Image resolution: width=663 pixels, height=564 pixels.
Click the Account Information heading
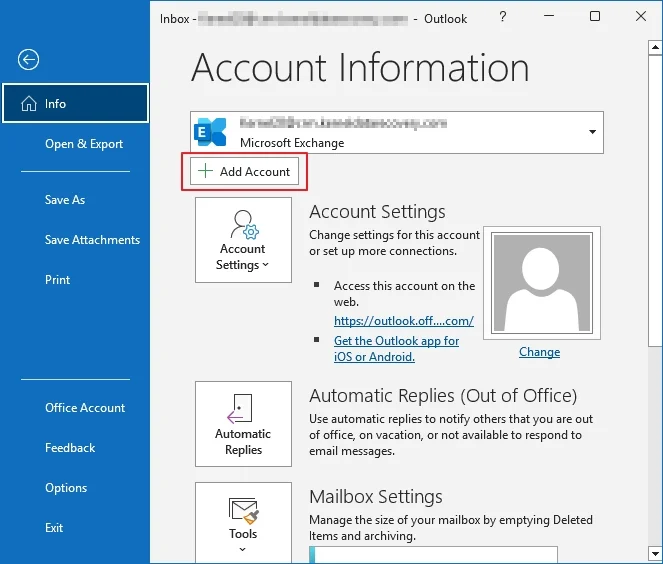coord(360,68)
